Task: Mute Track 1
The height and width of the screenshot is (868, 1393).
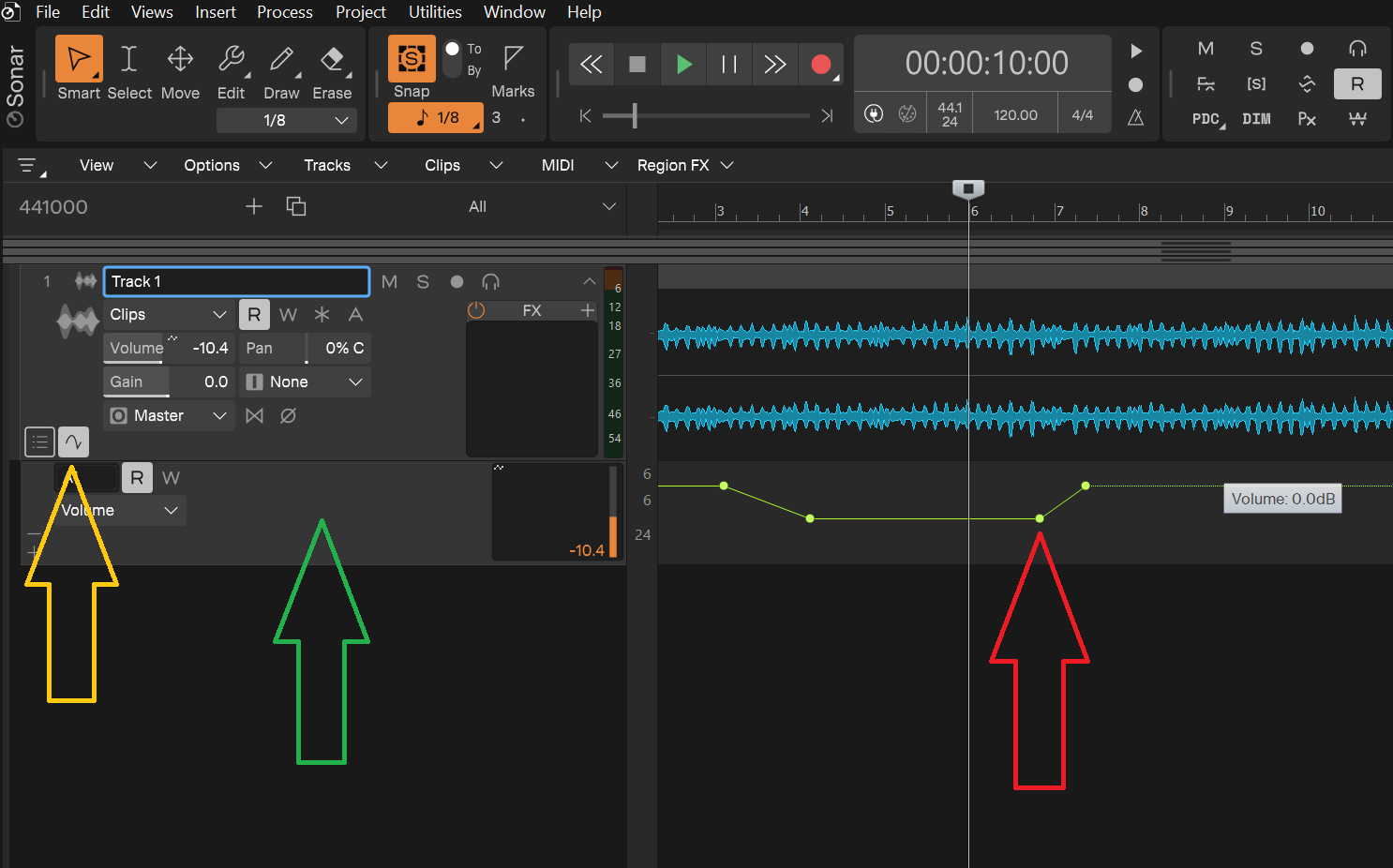Action: point(390,281)
